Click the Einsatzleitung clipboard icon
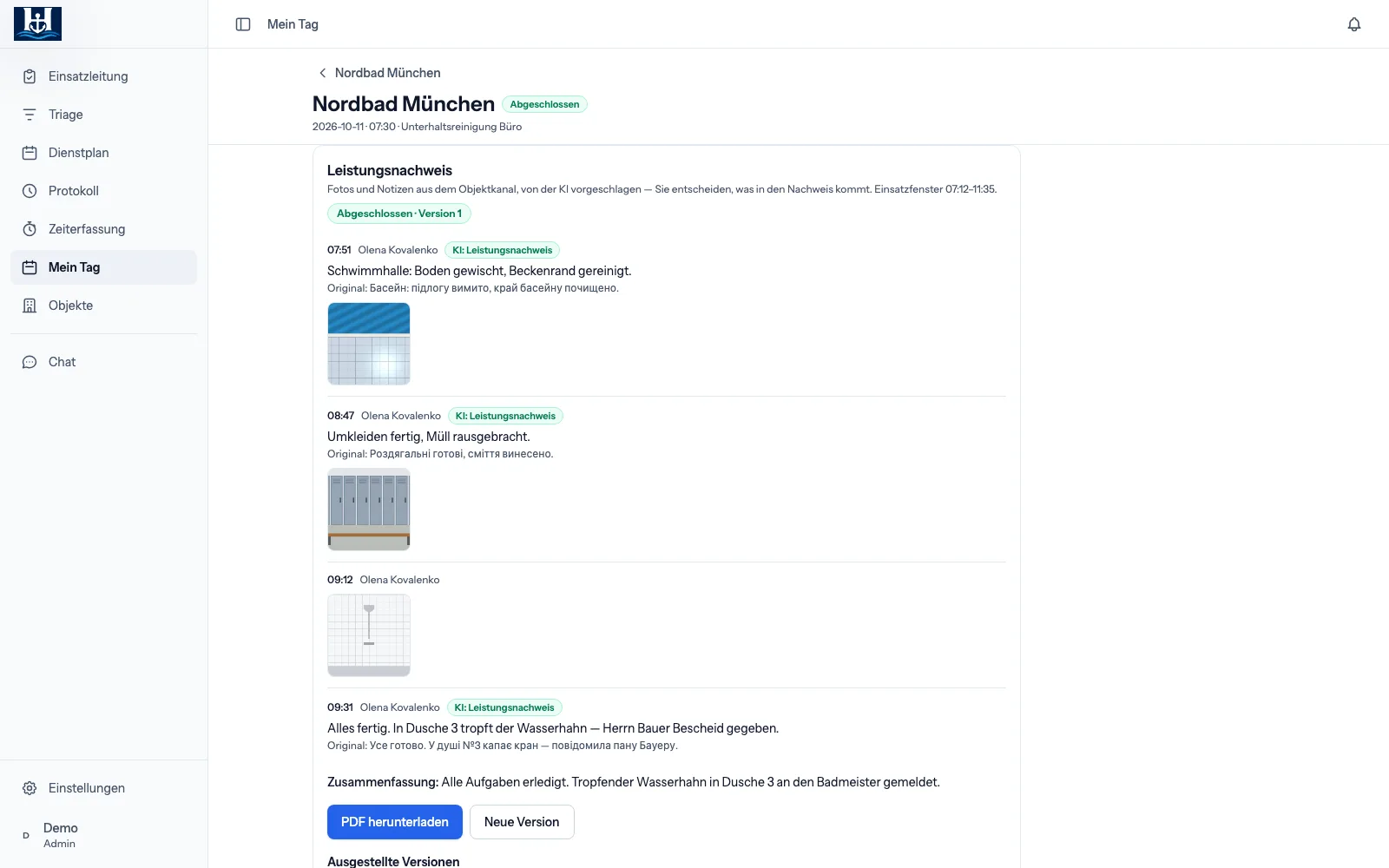 point(30,76)
